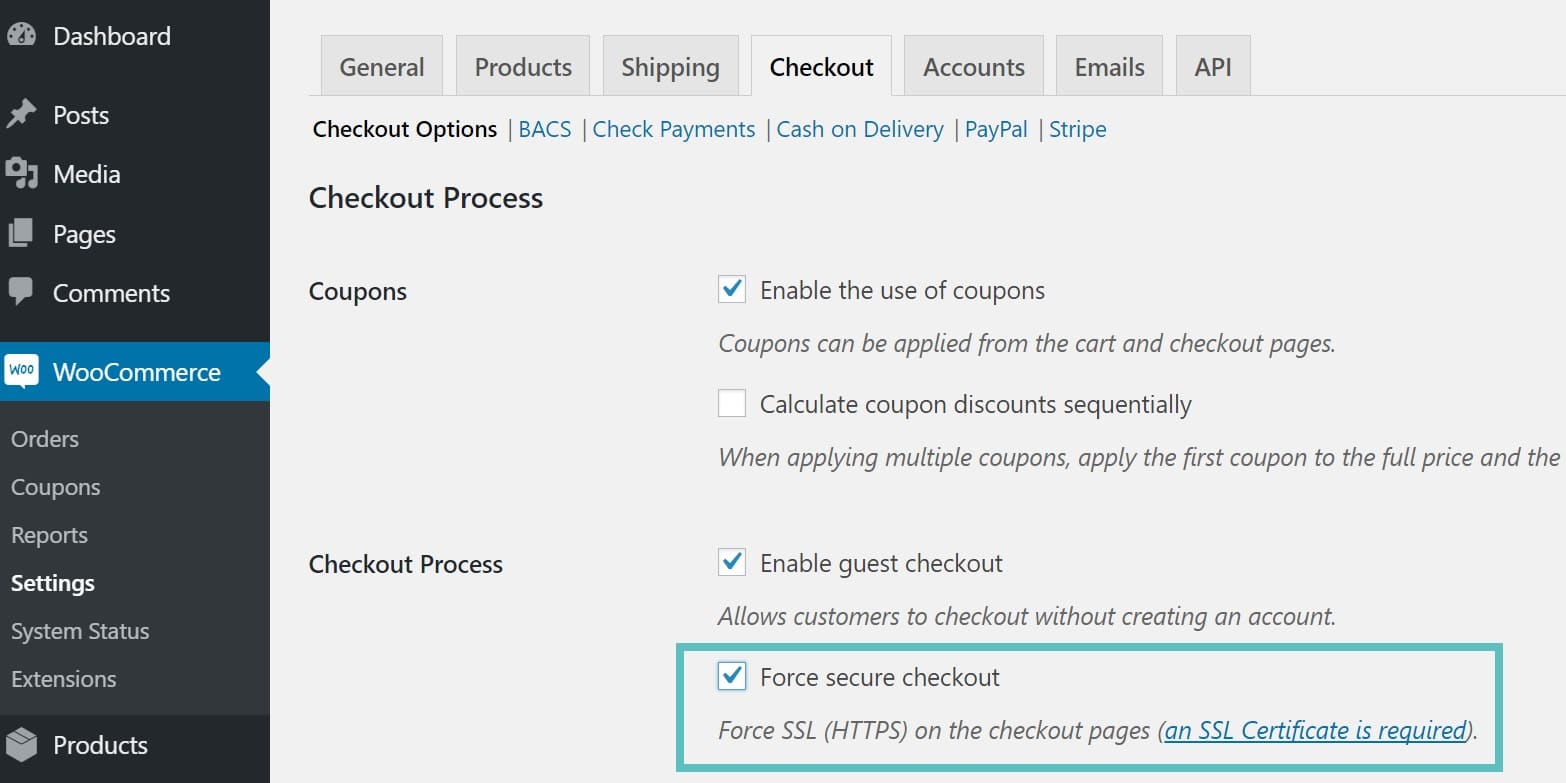The height and width of the screenshot is (783, 1566).
Task: Open the Dashboard using its gauge icon
Action: [22, 35]
